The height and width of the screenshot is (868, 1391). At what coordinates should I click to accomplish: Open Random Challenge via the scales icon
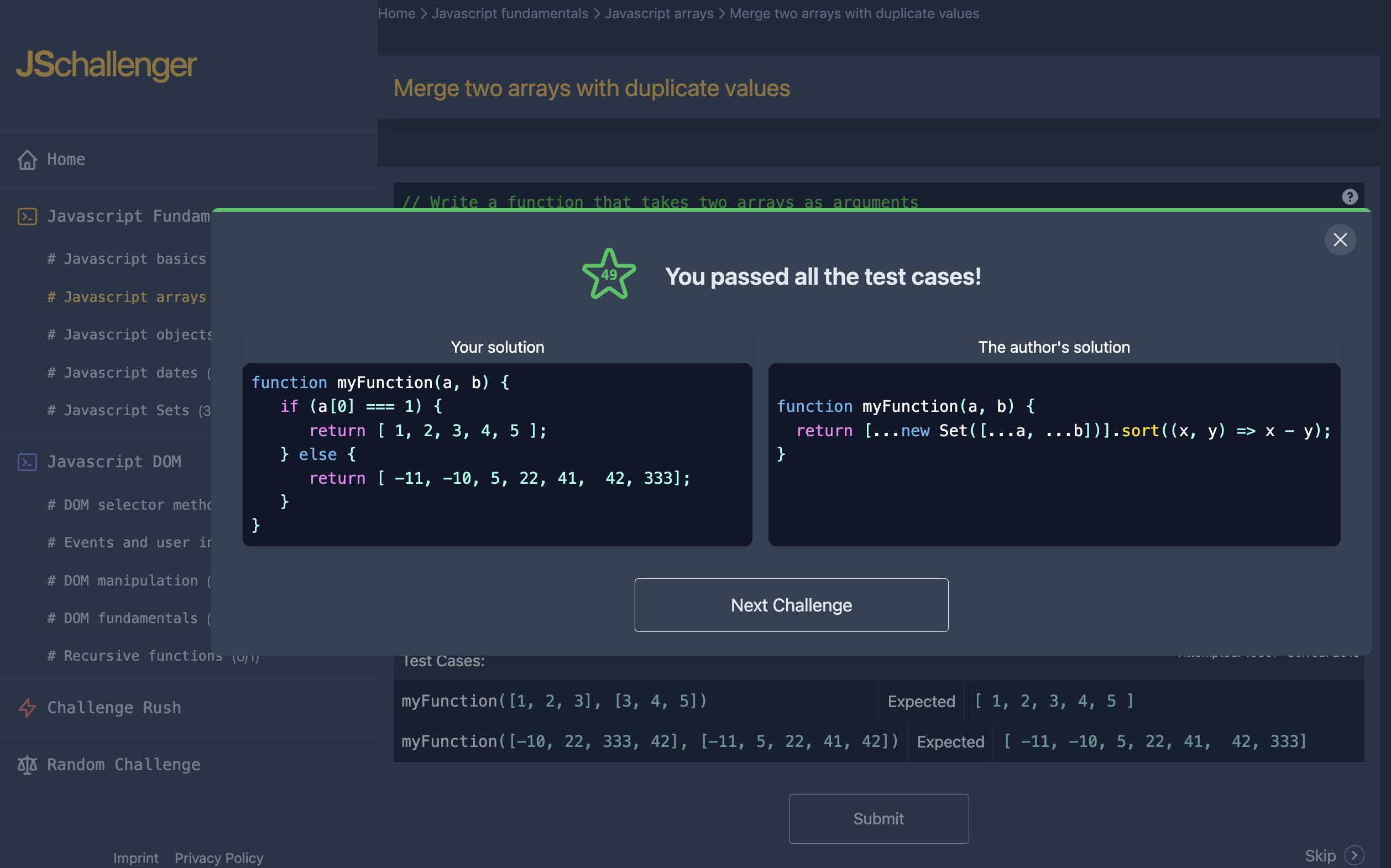27,765
